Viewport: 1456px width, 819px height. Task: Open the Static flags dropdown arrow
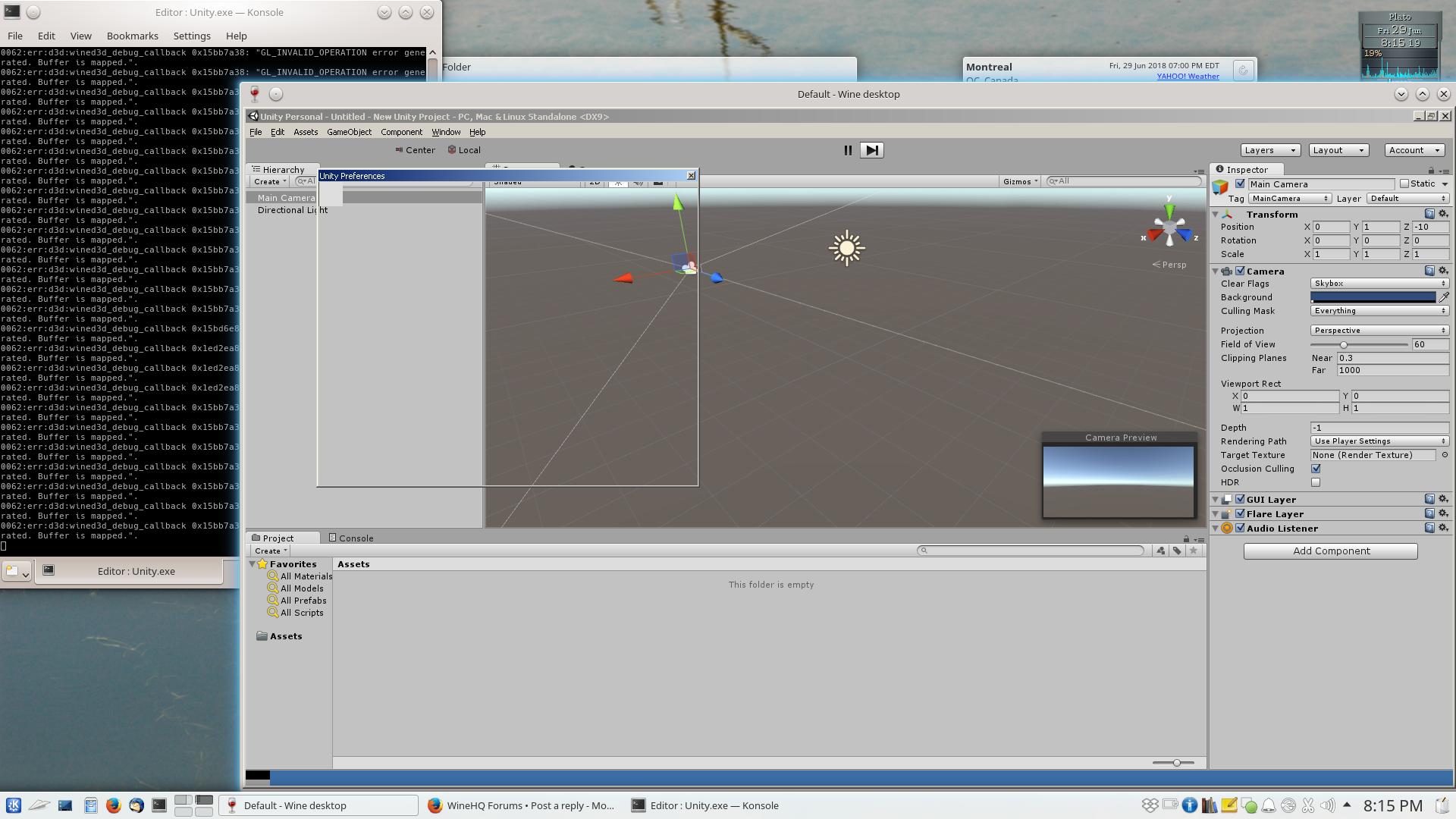click(1445, 184)
